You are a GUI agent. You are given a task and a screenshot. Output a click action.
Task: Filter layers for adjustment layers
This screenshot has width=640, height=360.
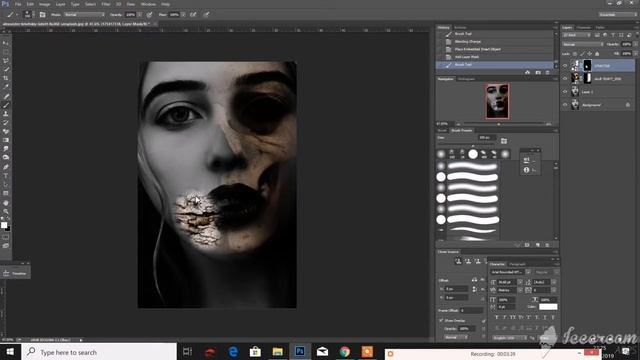[x=605, y=36]
